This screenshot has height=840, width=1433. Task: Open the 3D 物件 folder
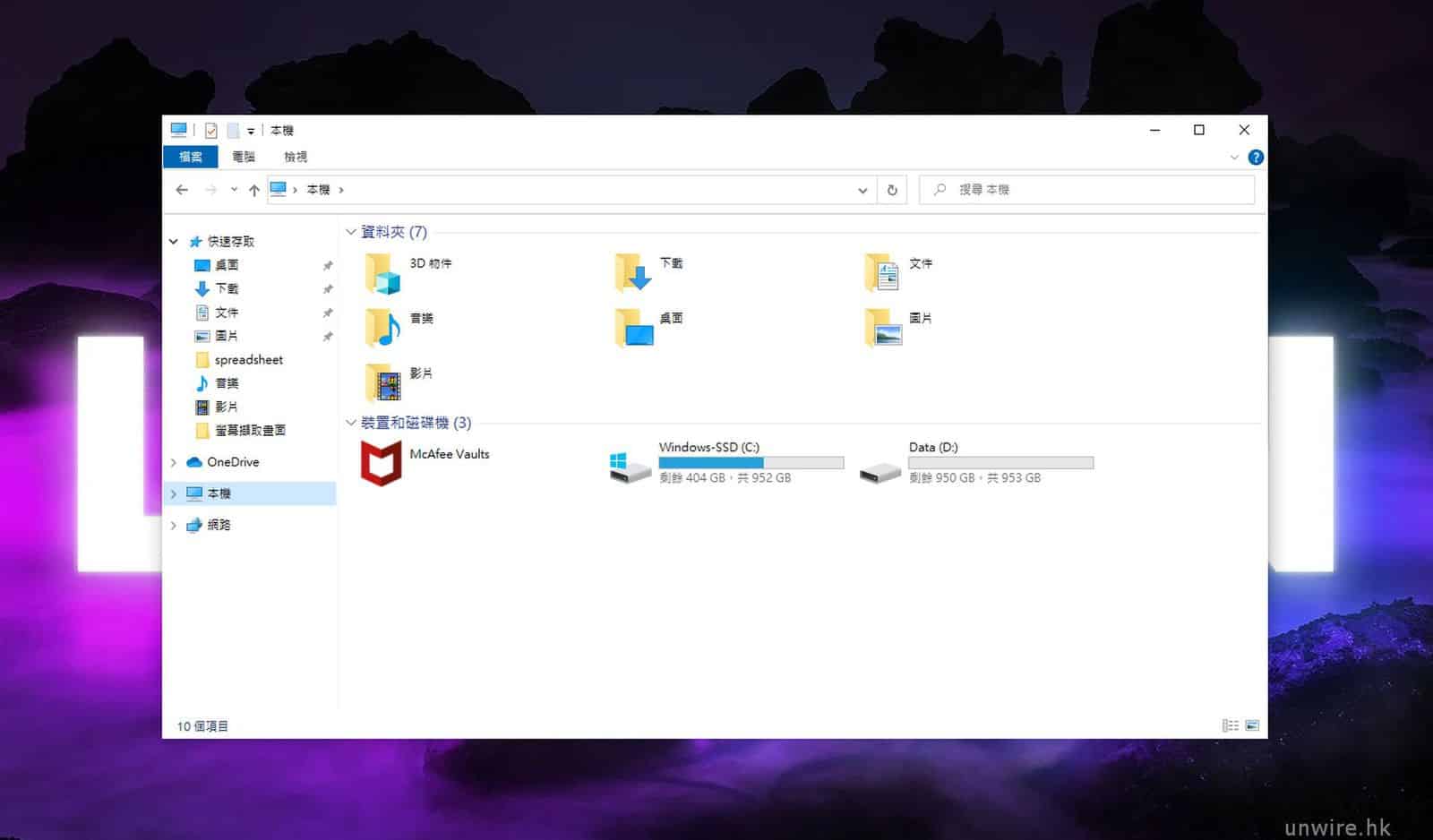(383, 273)
